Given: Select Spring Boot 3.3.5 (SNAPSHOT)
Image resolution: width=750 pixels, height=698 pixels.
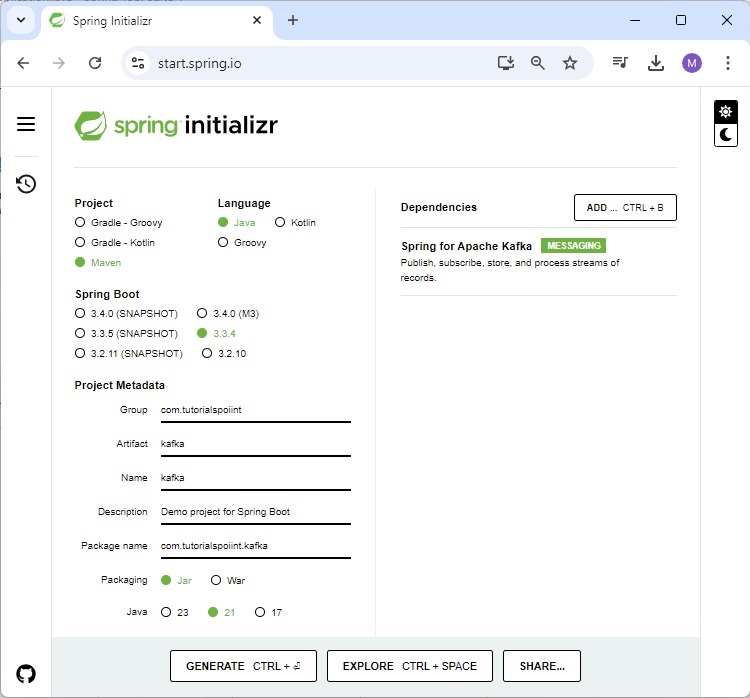Looking at the screenshot, I should tap(126, 333).
